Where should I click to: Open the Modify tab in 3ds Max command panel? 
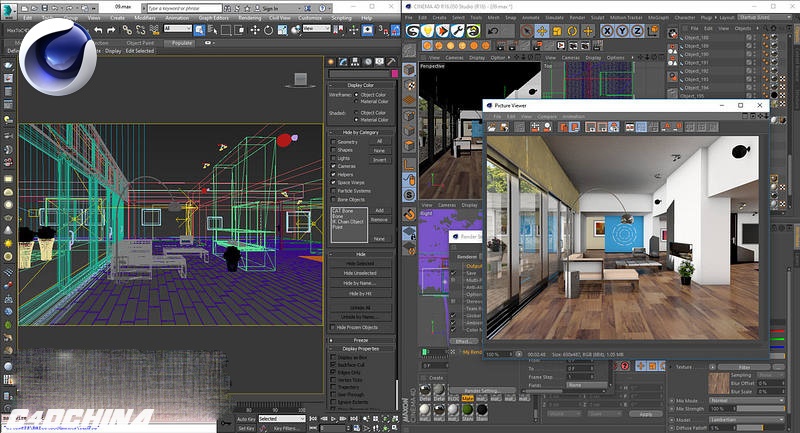pyautogui.click(x=343, y=62)
